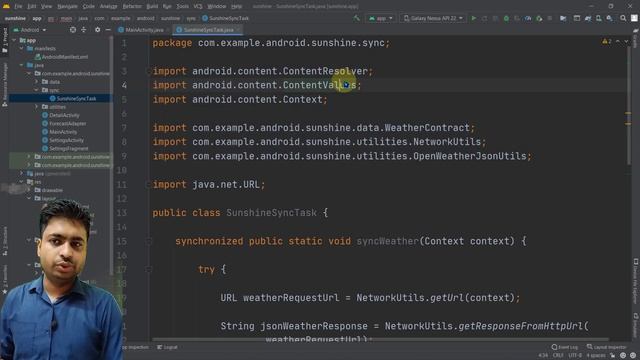Expand the drawable folder
The width and height of the screenshot is (640, 360).
[x=29, y=190]
